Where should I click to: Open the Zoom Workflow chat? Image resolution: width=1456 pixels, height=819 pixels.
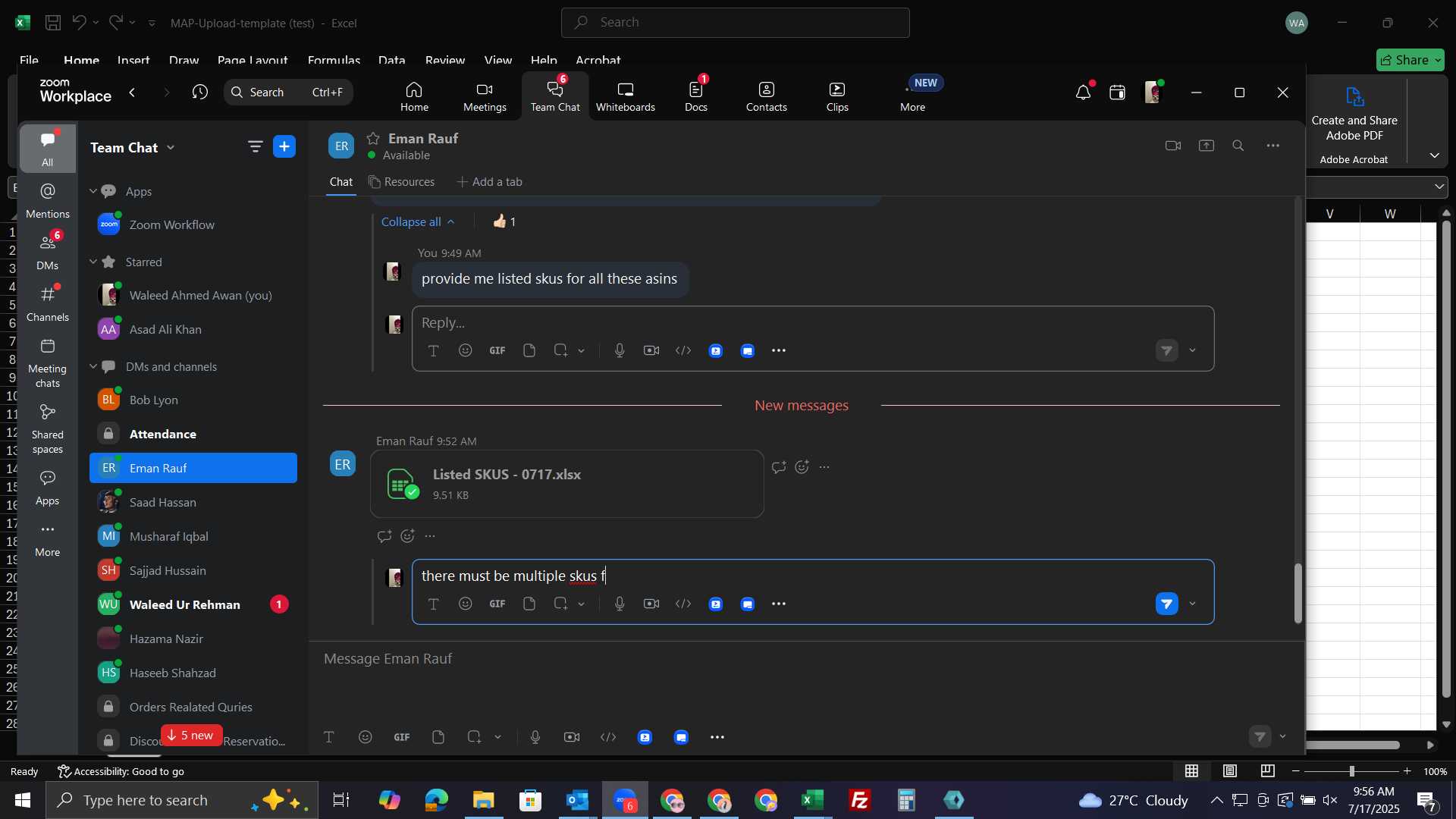point(193,224)
